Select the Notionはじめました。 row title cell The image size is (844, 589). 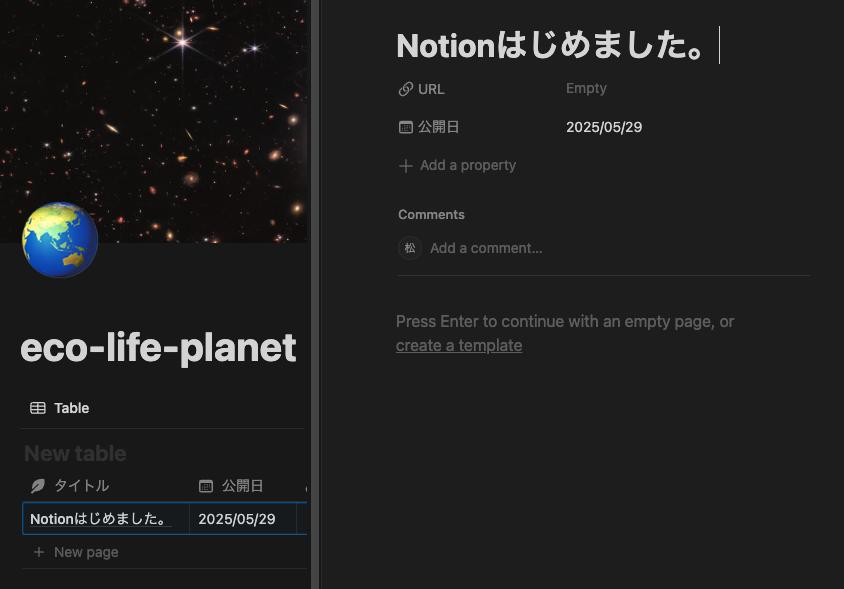pyautogui.click(x=100, y=519)
